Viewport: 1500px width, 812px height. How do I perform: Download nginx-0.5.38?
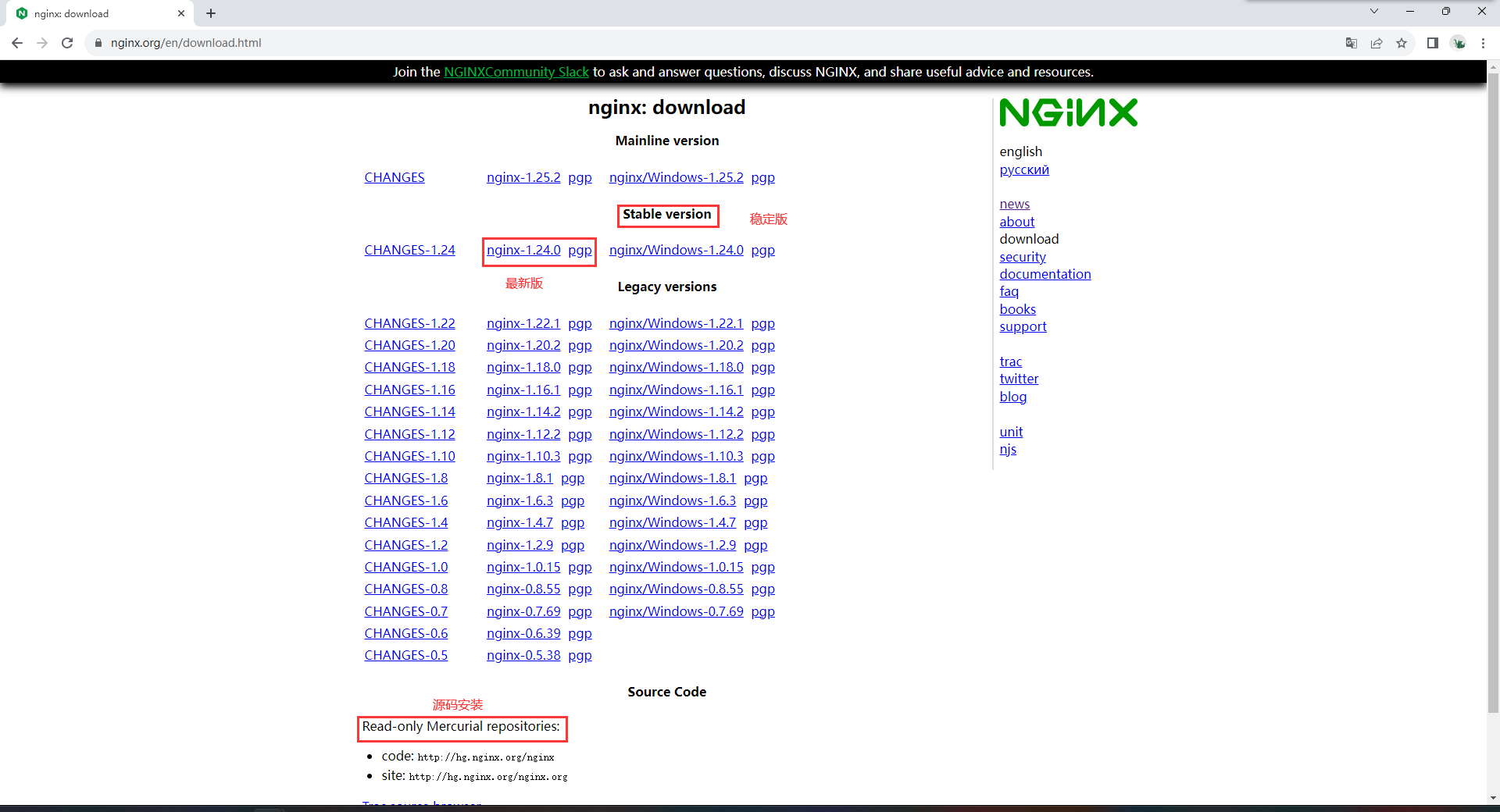click(x=523, y=655)
